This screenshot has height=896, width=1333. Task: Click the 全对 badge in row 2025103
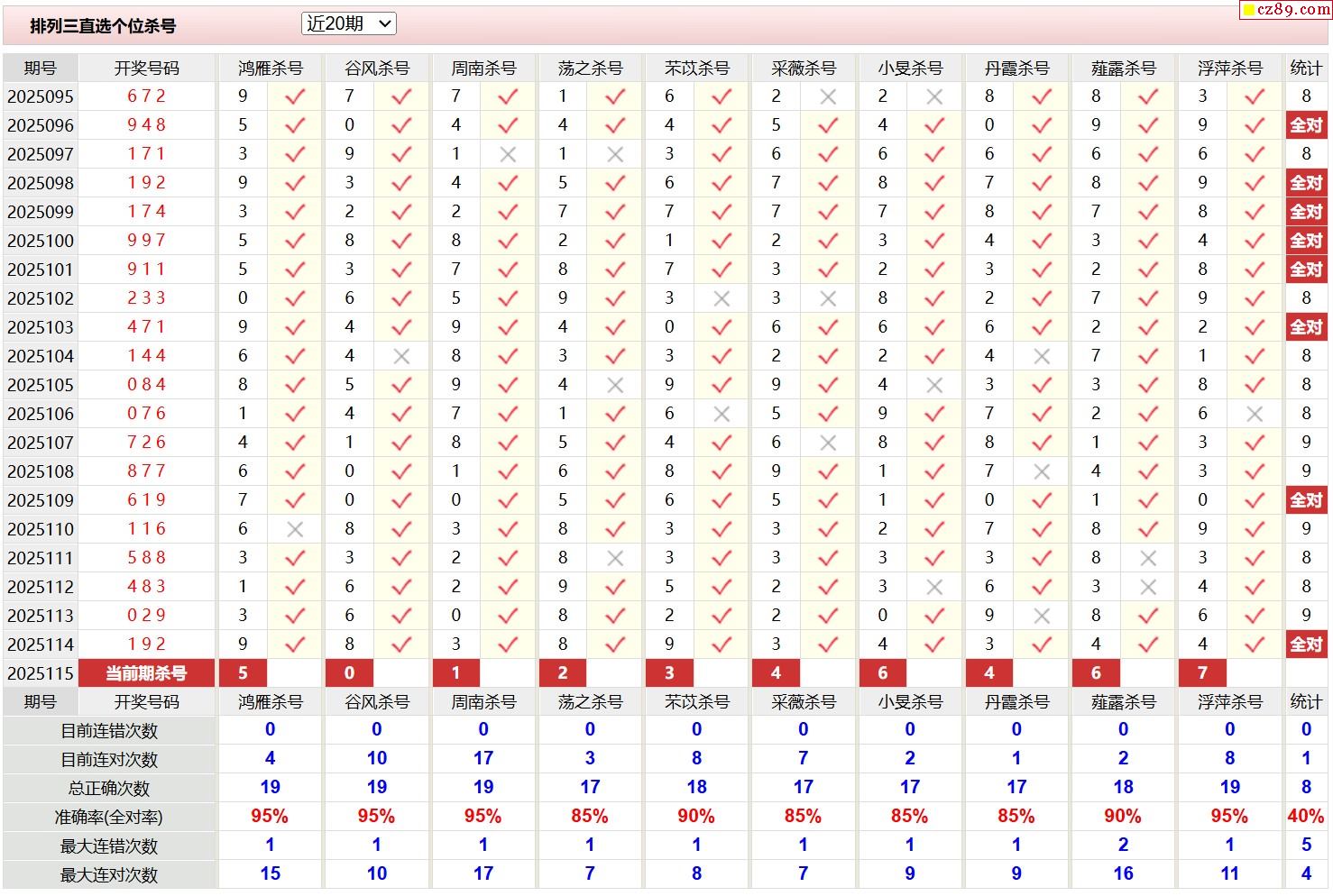pos(1306,327)
